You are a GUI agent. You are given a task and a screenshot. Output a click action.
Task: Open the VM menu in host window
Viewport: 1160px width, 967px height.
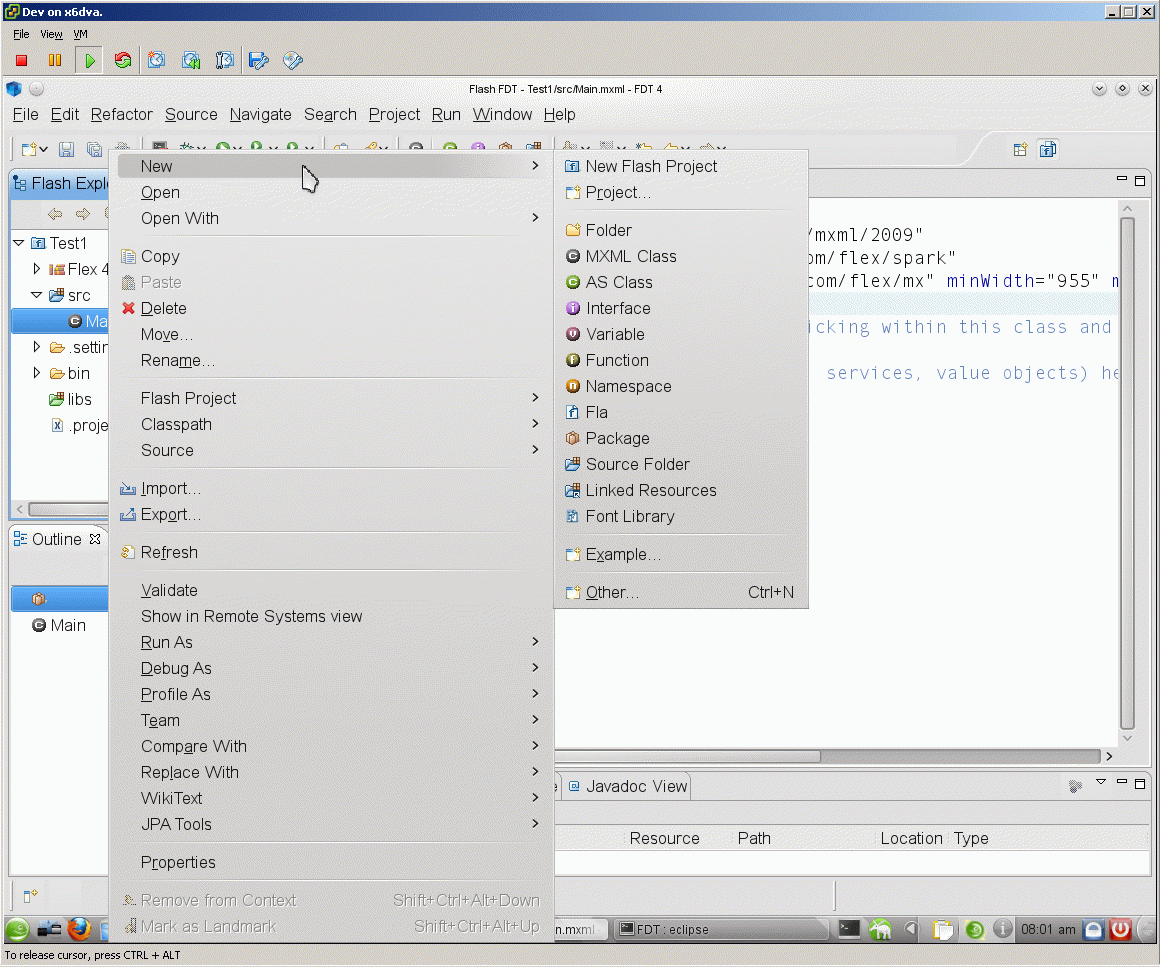click(x=80, y=34)
